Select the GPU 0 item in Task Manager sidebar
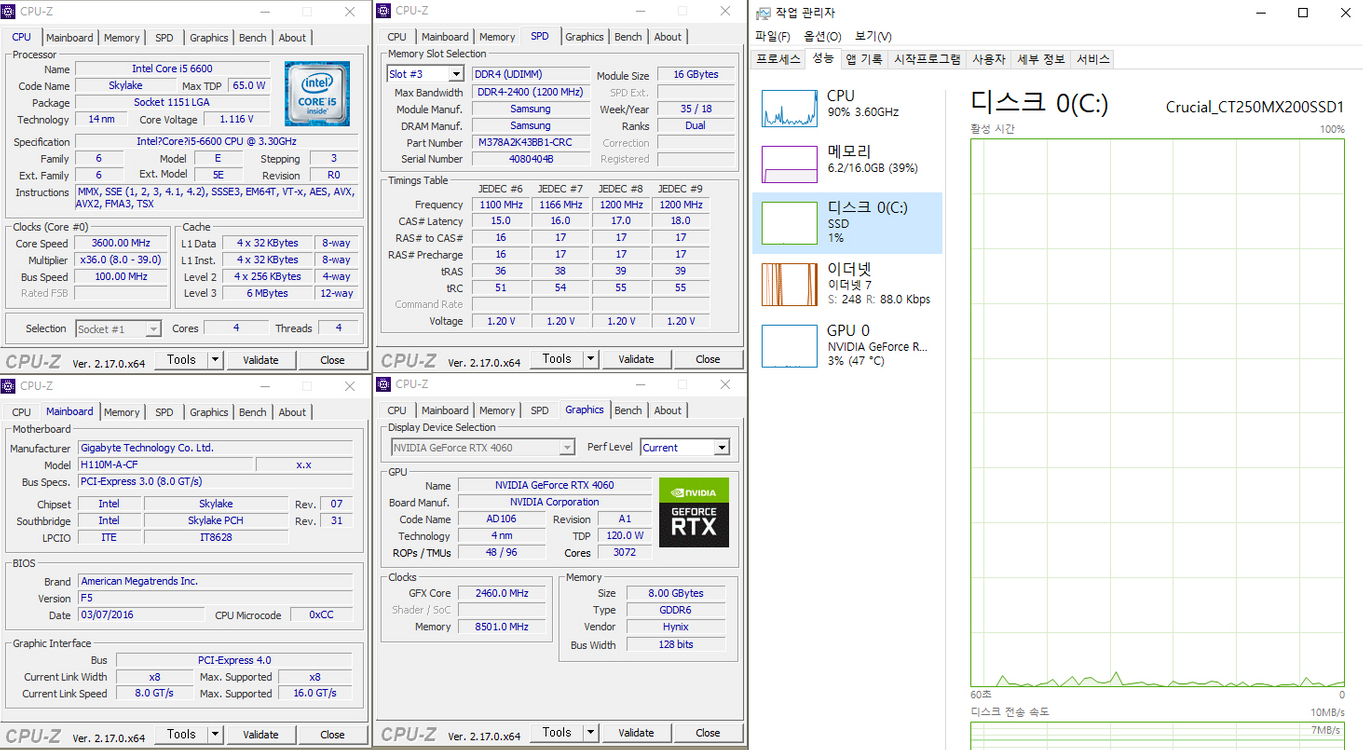Viewport: 1363px width, 750px height. click(x=847, y=345)
